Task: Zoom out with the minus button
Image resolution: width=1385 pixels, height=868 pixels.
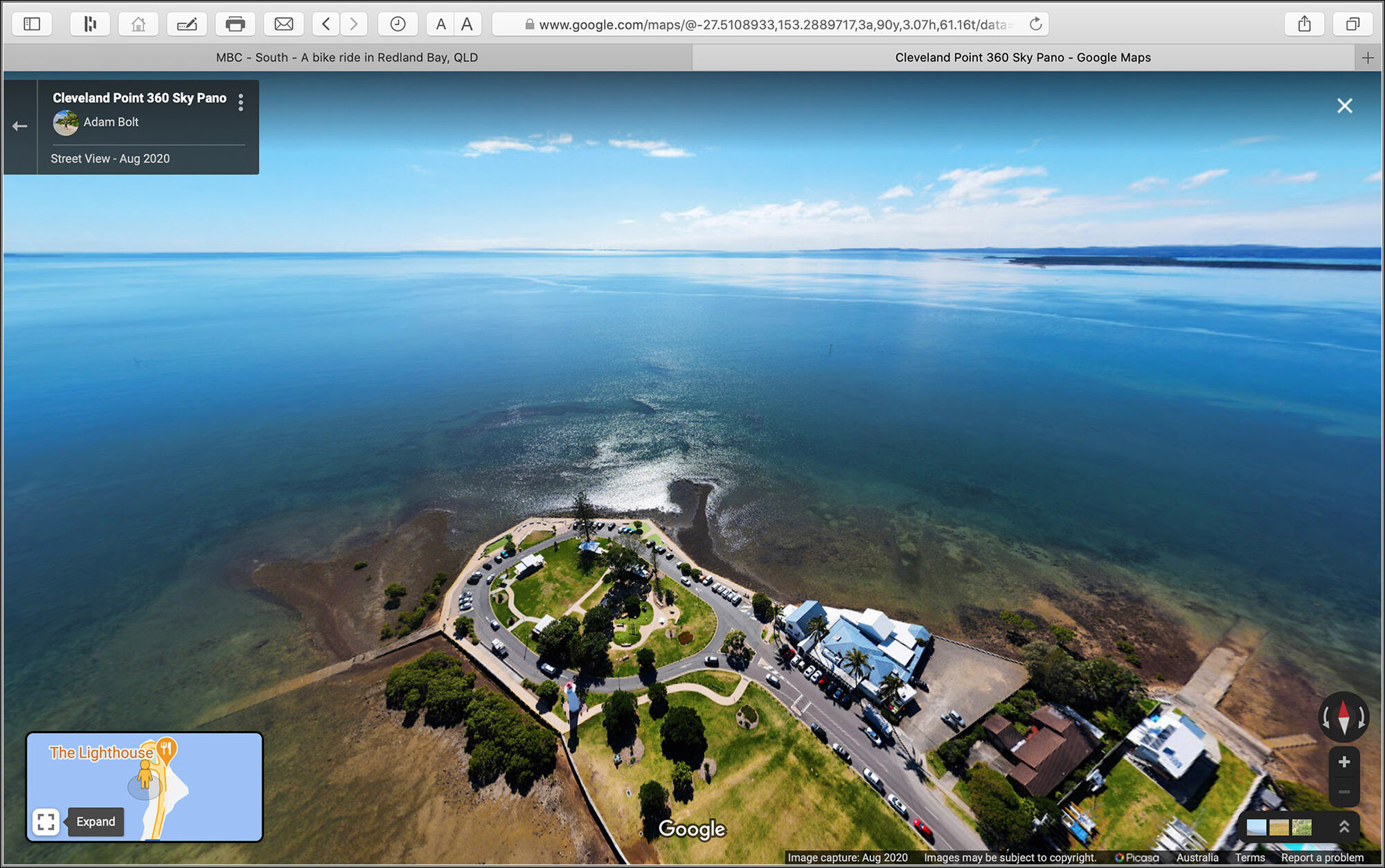Action: pyautogui.click(x=1343, y=792)
